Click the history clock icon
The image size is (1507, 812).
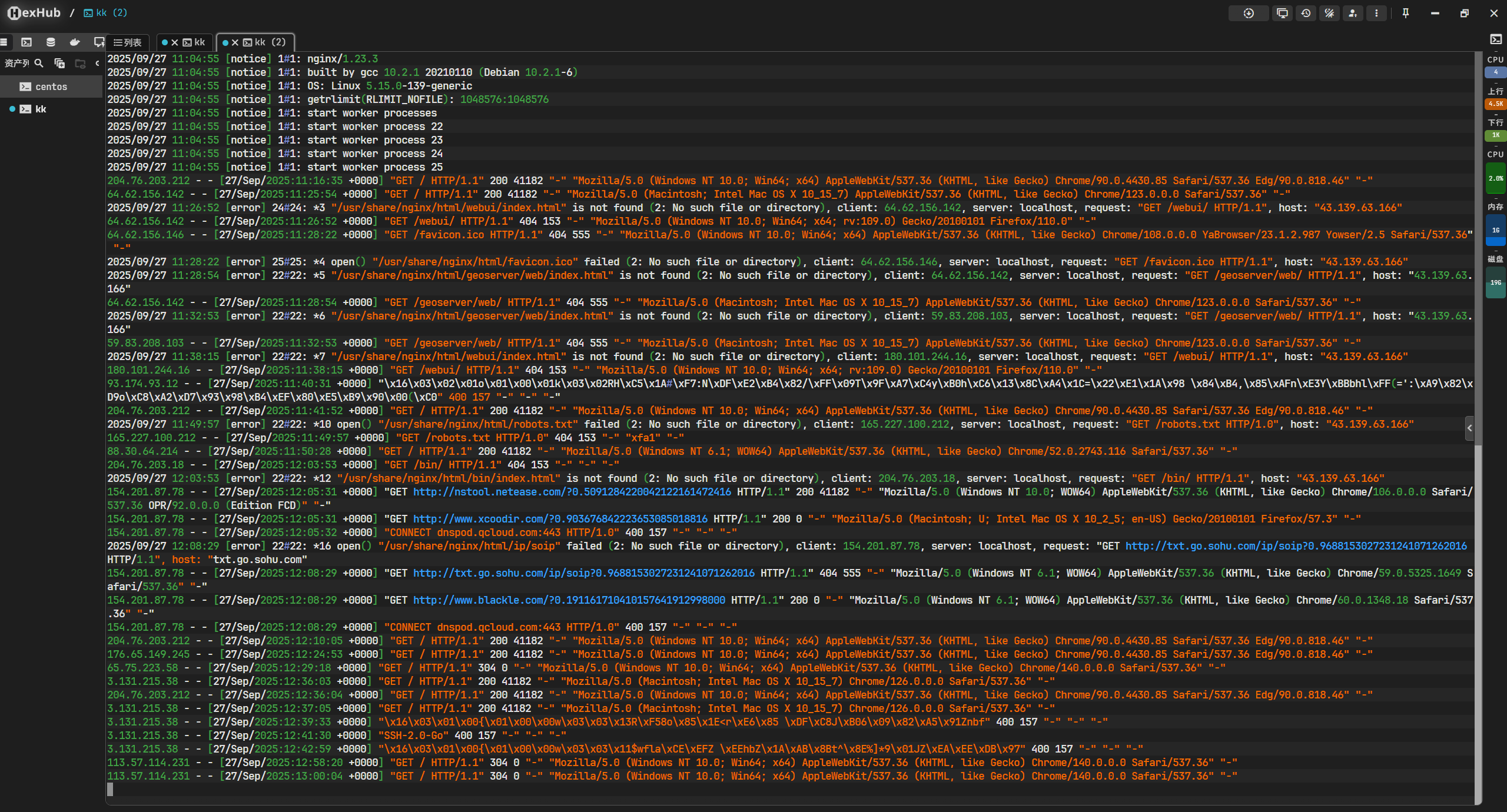click(x=1306, y=13)
